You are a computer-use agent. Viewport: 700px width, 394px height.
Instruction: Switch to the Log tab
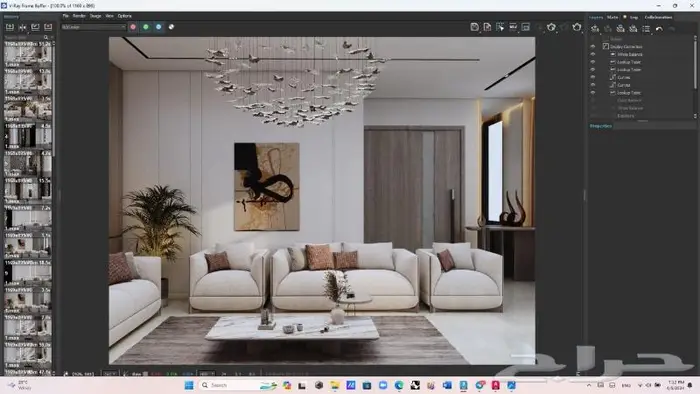click(x=634, y=17)
